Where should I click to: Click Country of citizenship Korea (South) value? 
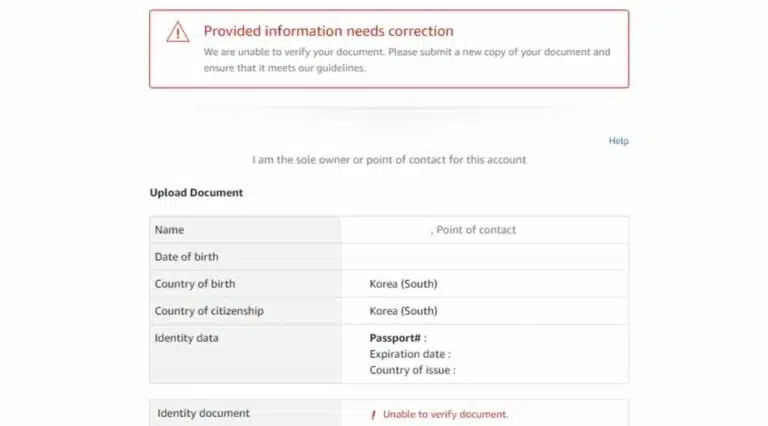[403, 311]
